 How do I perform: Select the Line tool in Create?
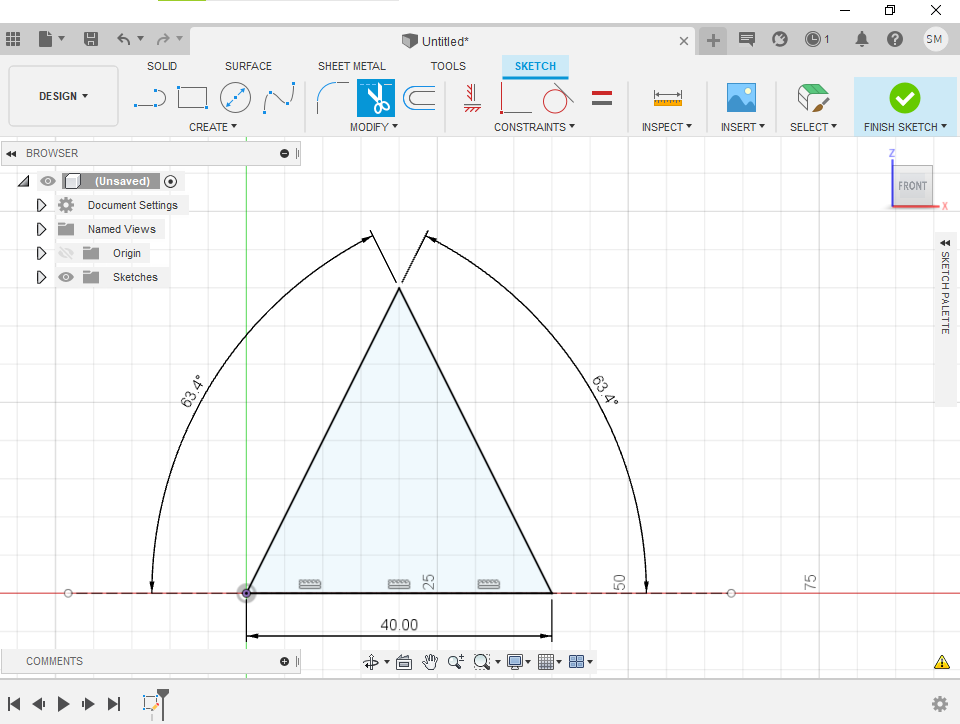(x=150, y=98)
